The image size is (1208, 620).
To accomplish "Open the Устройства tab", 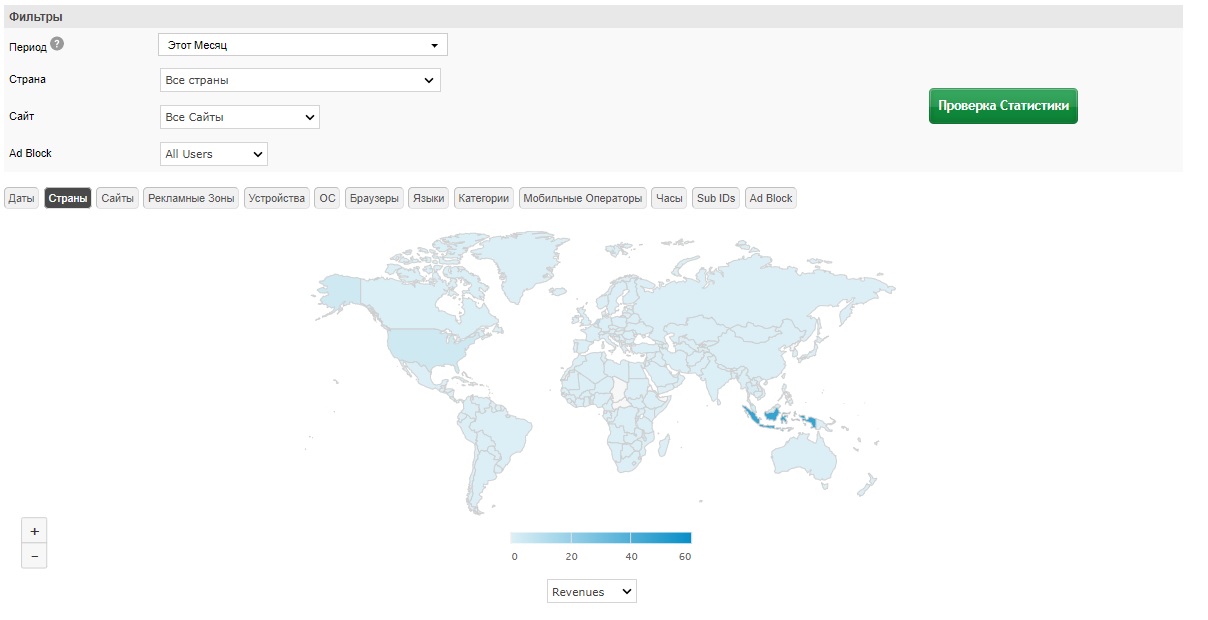I will point(276,198).
